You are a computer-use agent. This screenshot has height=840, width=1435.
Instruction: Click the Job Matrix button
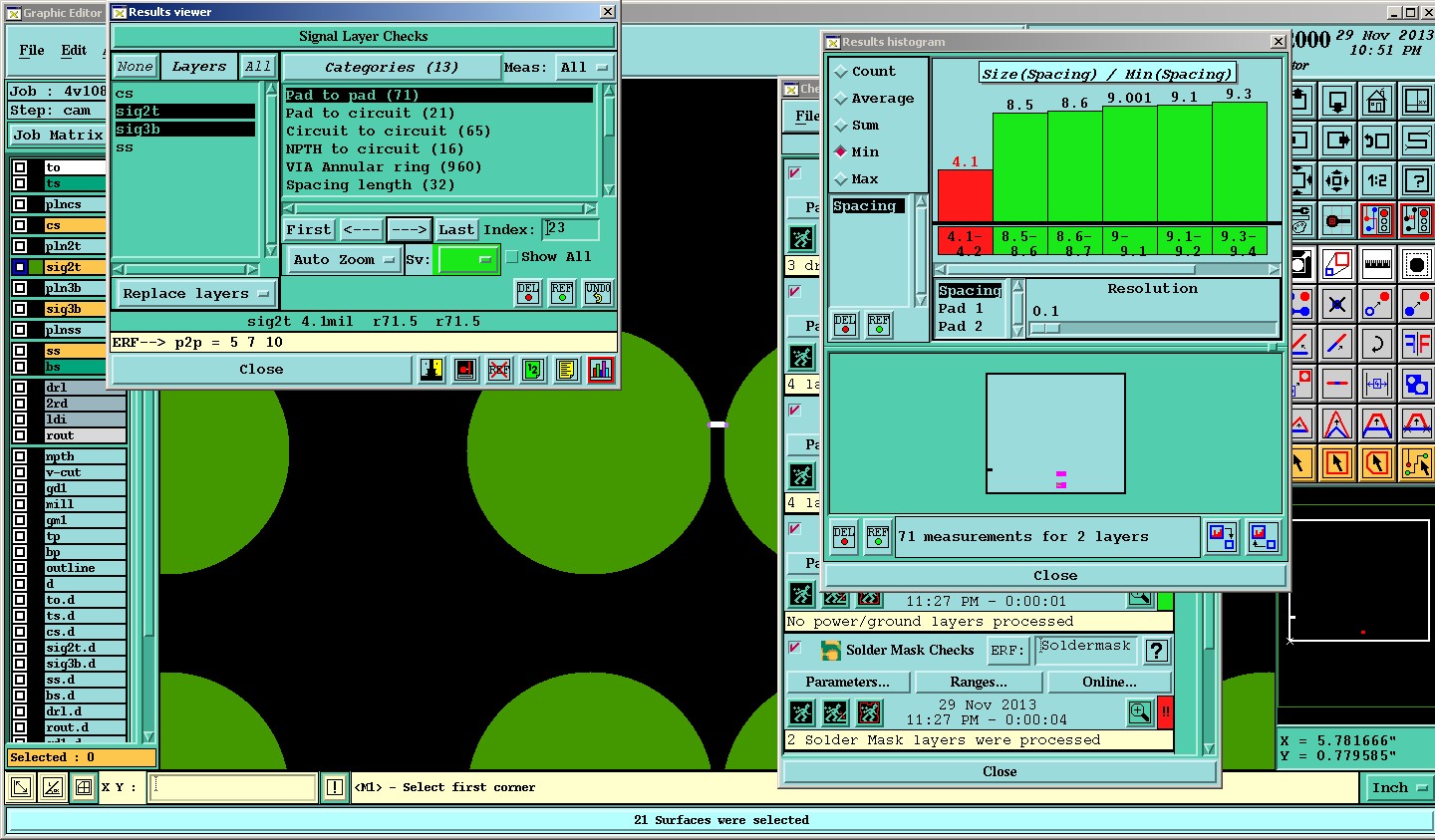point(58,136)
